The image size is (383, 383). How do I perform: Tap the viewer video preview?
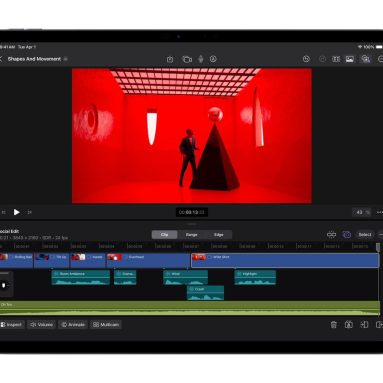click(192, 136)
